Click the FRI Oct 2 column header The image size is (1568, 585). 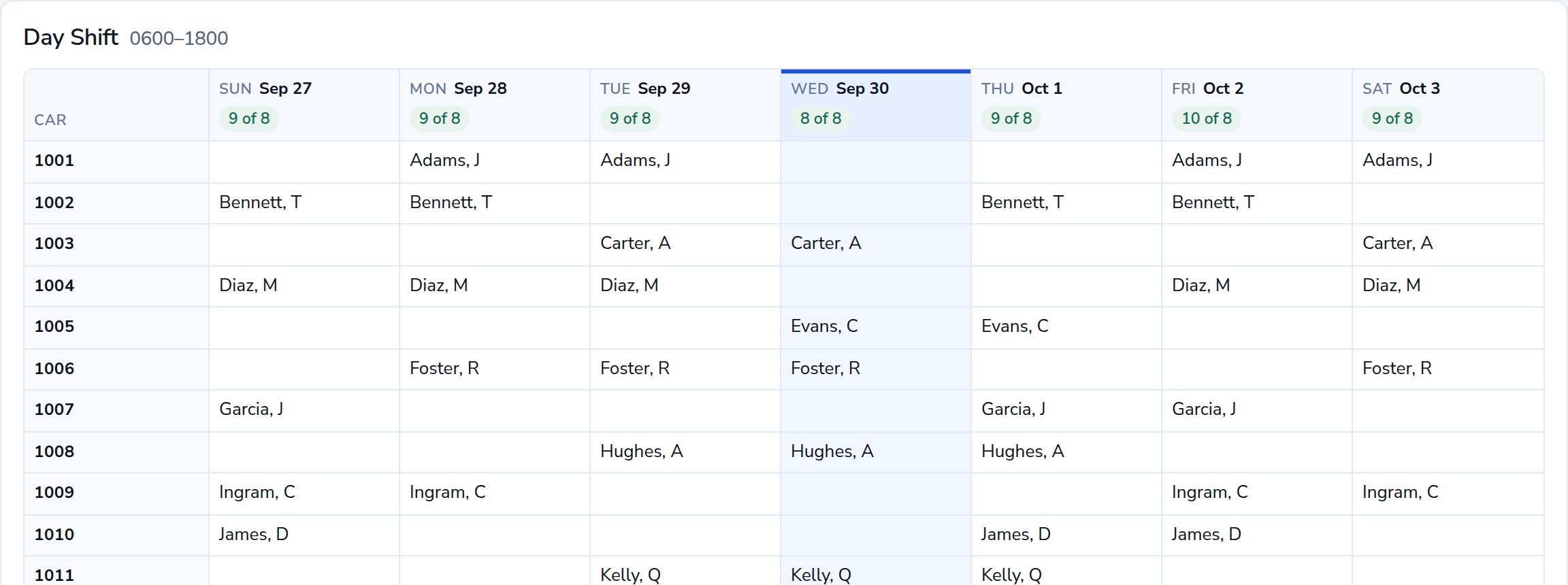[x=1256, y=105]
